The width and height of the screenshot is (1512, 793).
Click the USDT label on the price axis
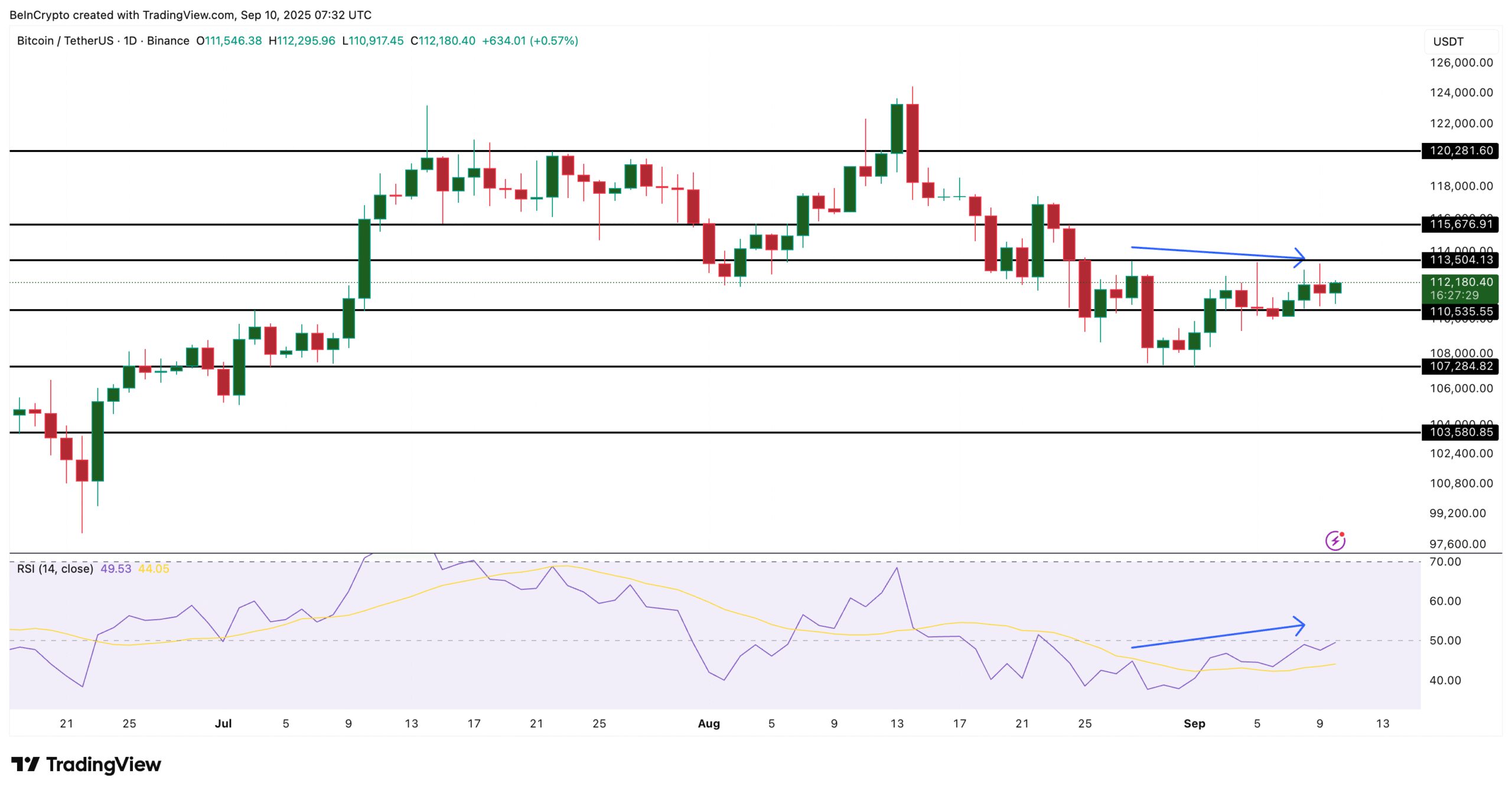click(1448, 41)
